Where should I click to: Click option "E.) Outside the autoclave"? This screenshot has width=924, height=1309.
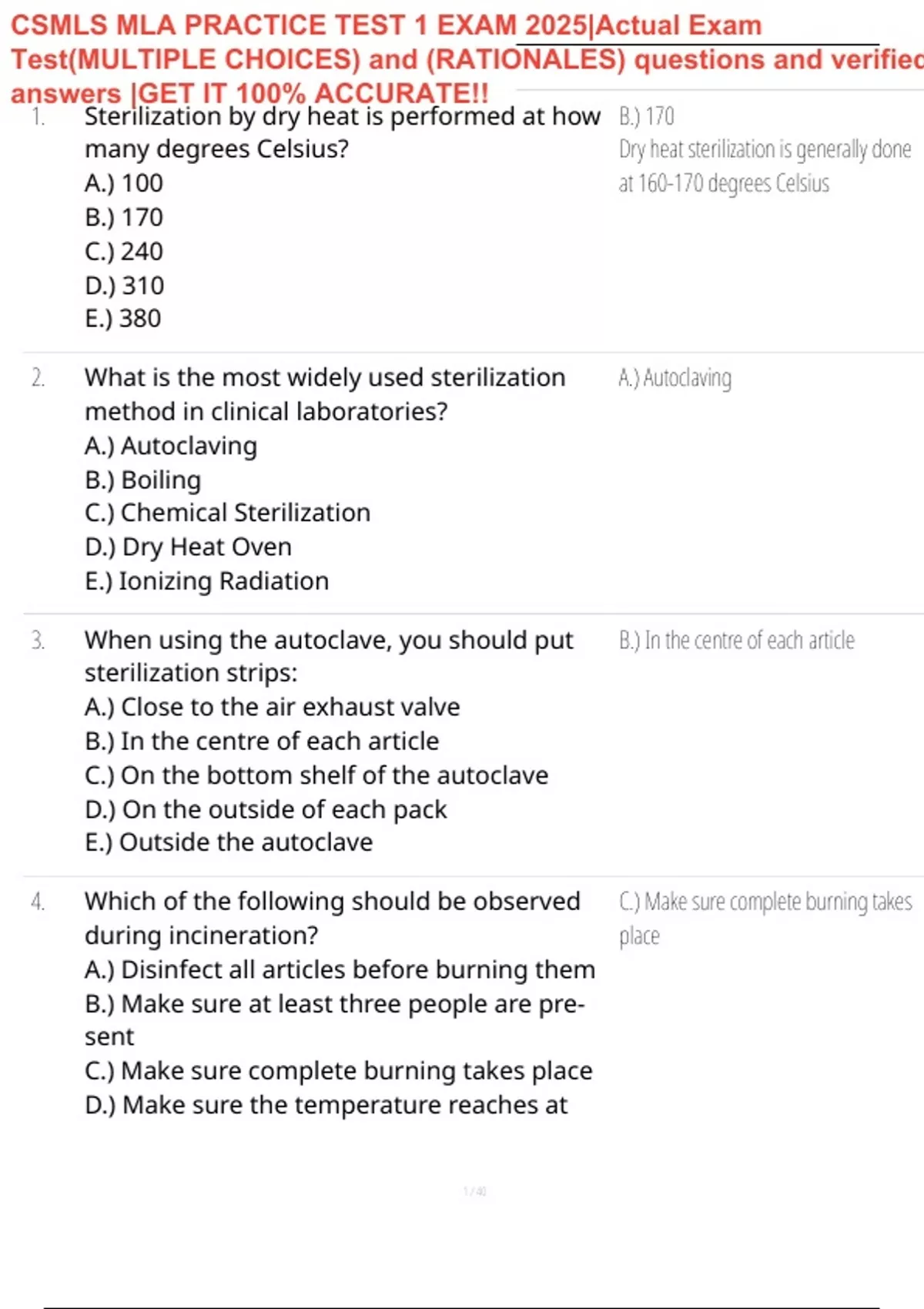(x=229, y=842)
